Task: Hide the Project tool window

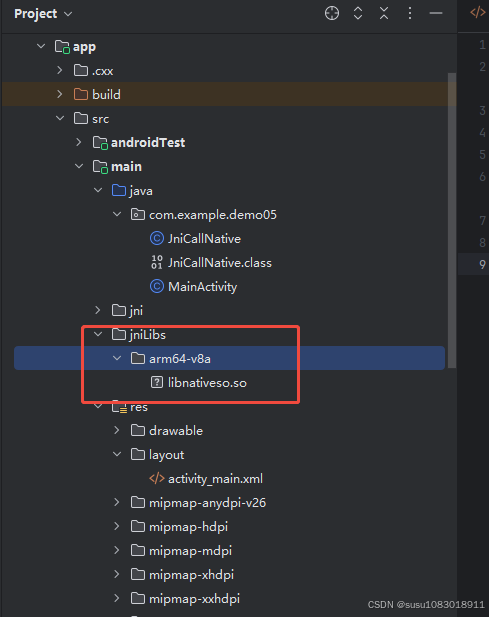Action: coord(436,13)
